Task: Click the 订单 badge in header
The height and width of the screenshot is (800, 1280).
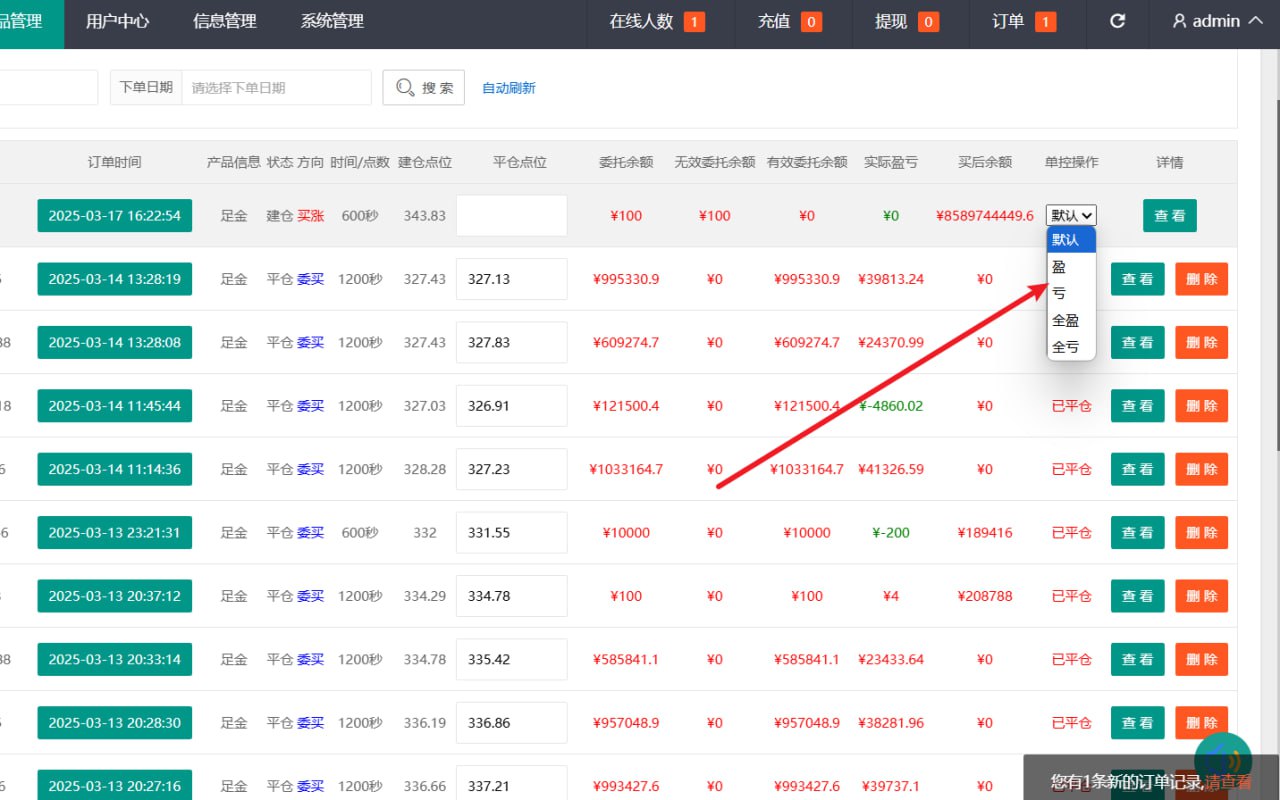Action: [x=1023, y=21]
